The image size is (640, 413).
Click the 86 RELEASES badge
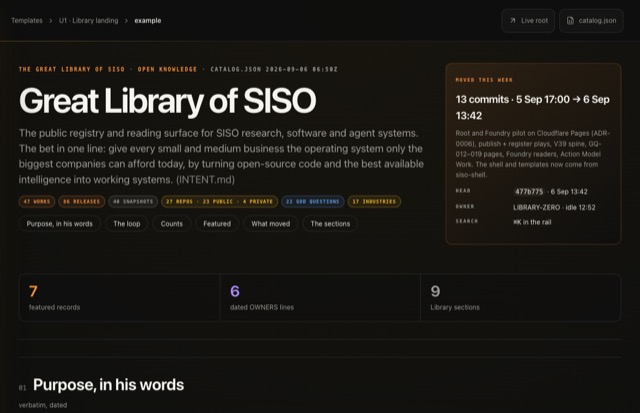point(82,202)
